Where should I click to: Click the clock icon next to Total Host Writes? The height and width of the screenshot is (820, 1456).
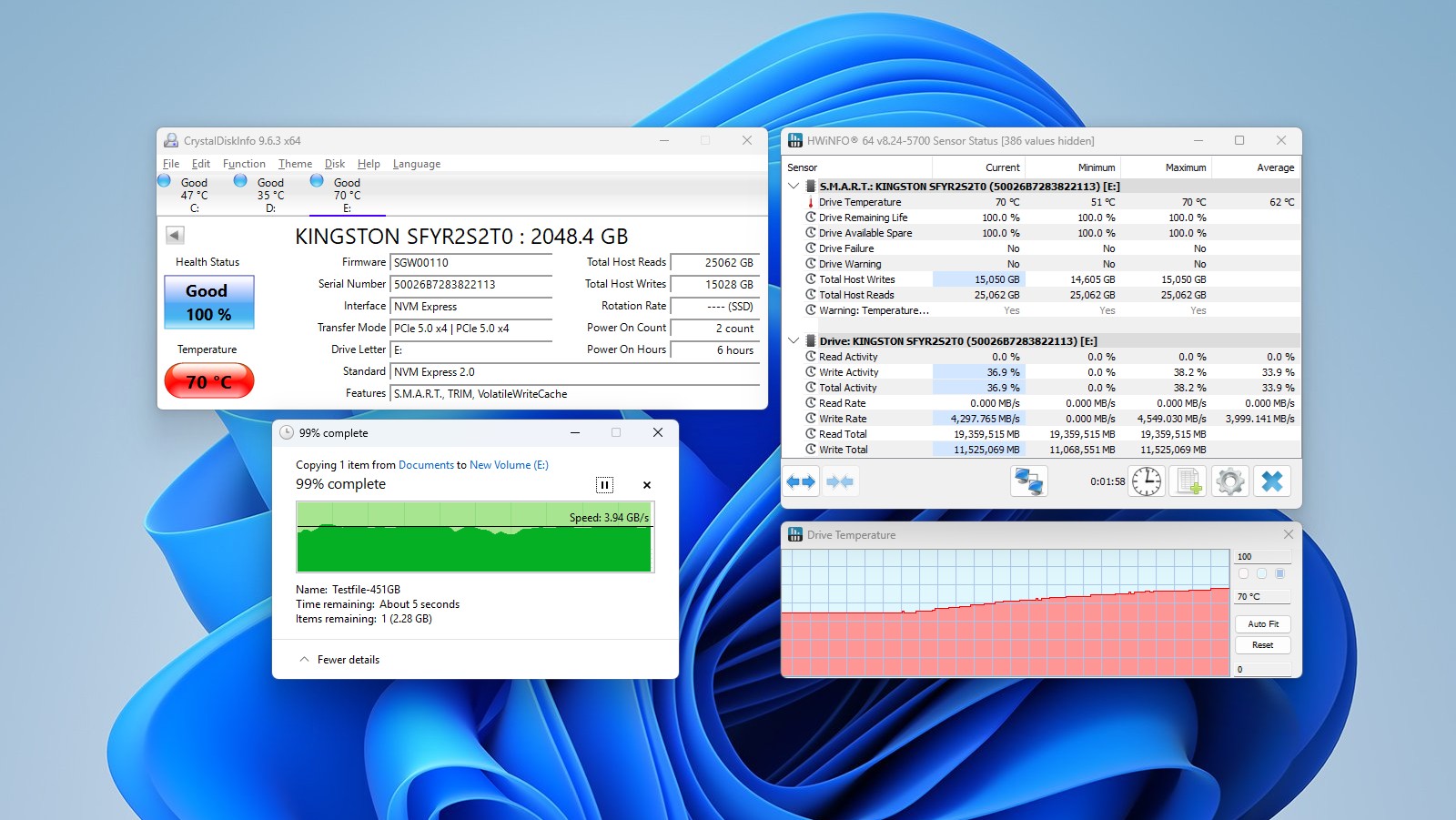810,279
